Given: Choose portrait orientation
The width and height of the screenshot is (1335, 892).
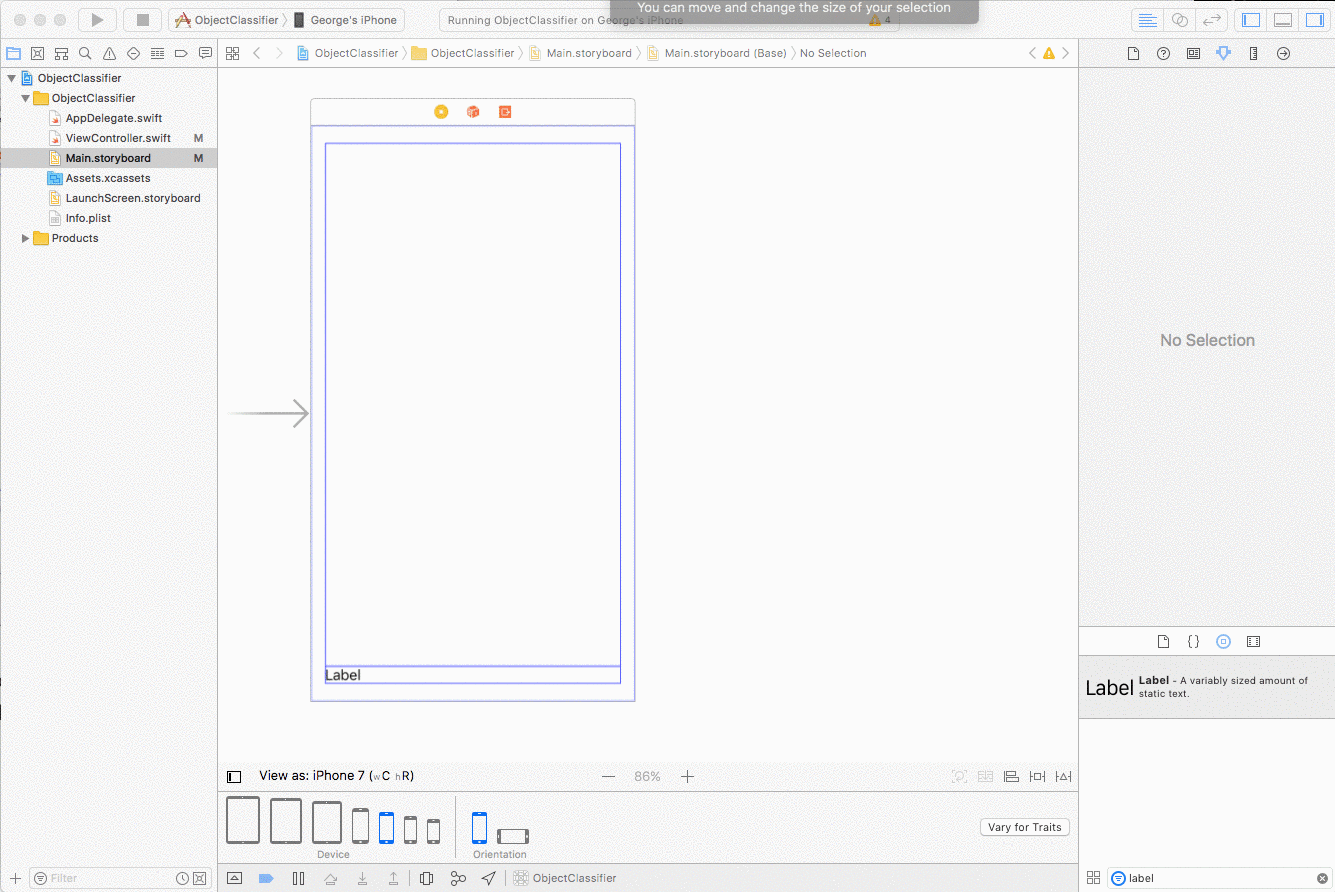Looking at the screenshot, I should tap(479, 828).
